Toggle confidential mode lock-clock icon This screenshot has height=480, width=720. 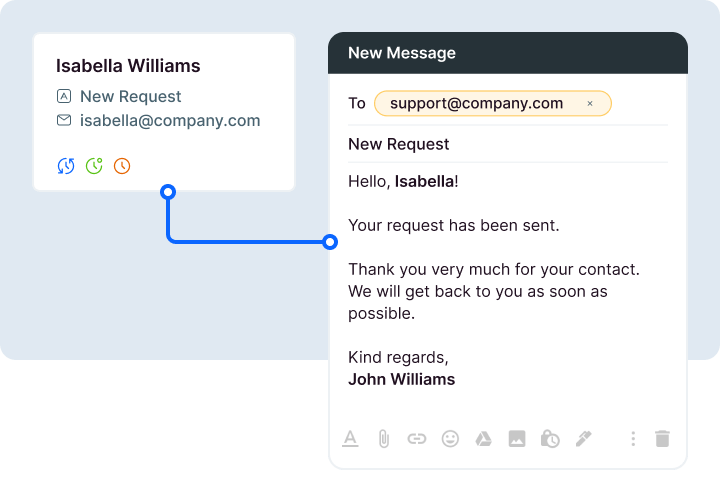coord(550,438)
